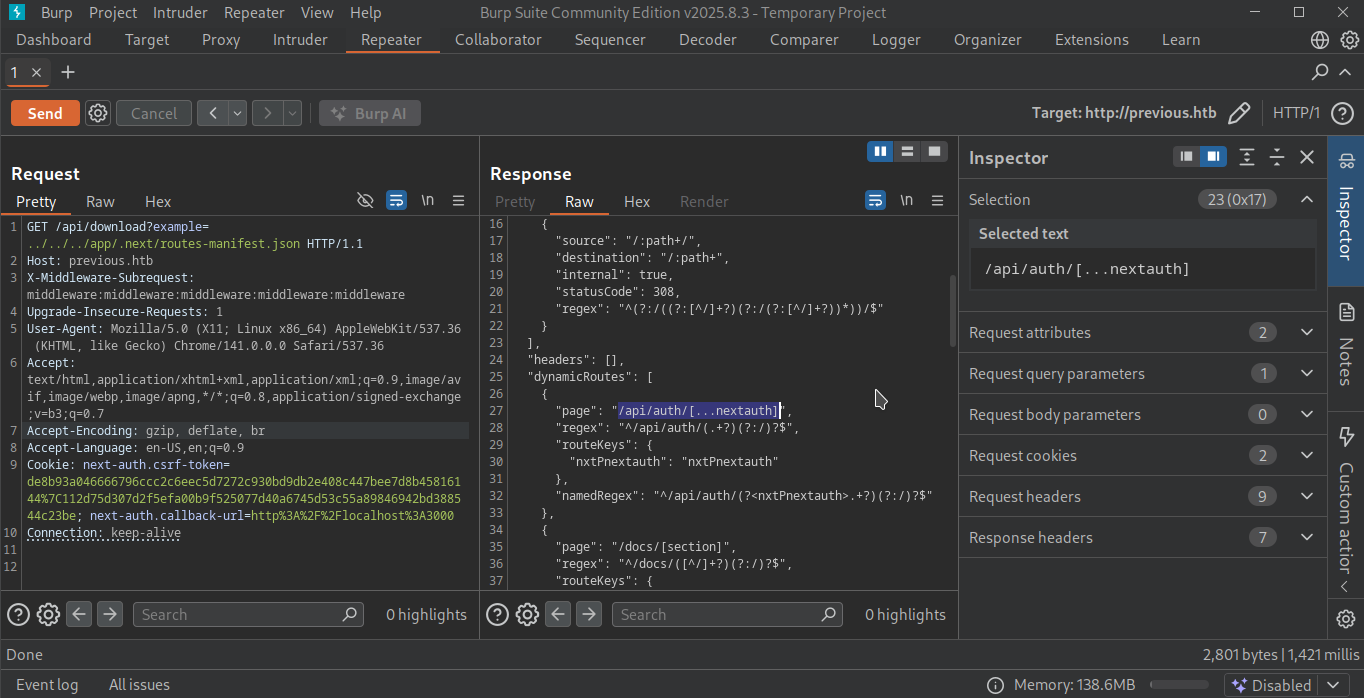1364x698 pixels.
Task: Open the Hex tab in Response
Action: (637, 201)
